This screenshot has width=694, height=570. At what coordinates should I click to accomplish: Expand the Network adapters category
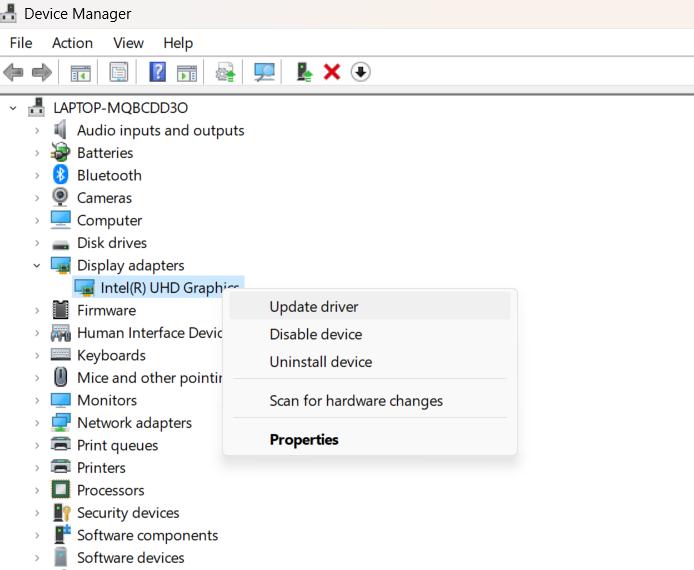tap(37, 423)
